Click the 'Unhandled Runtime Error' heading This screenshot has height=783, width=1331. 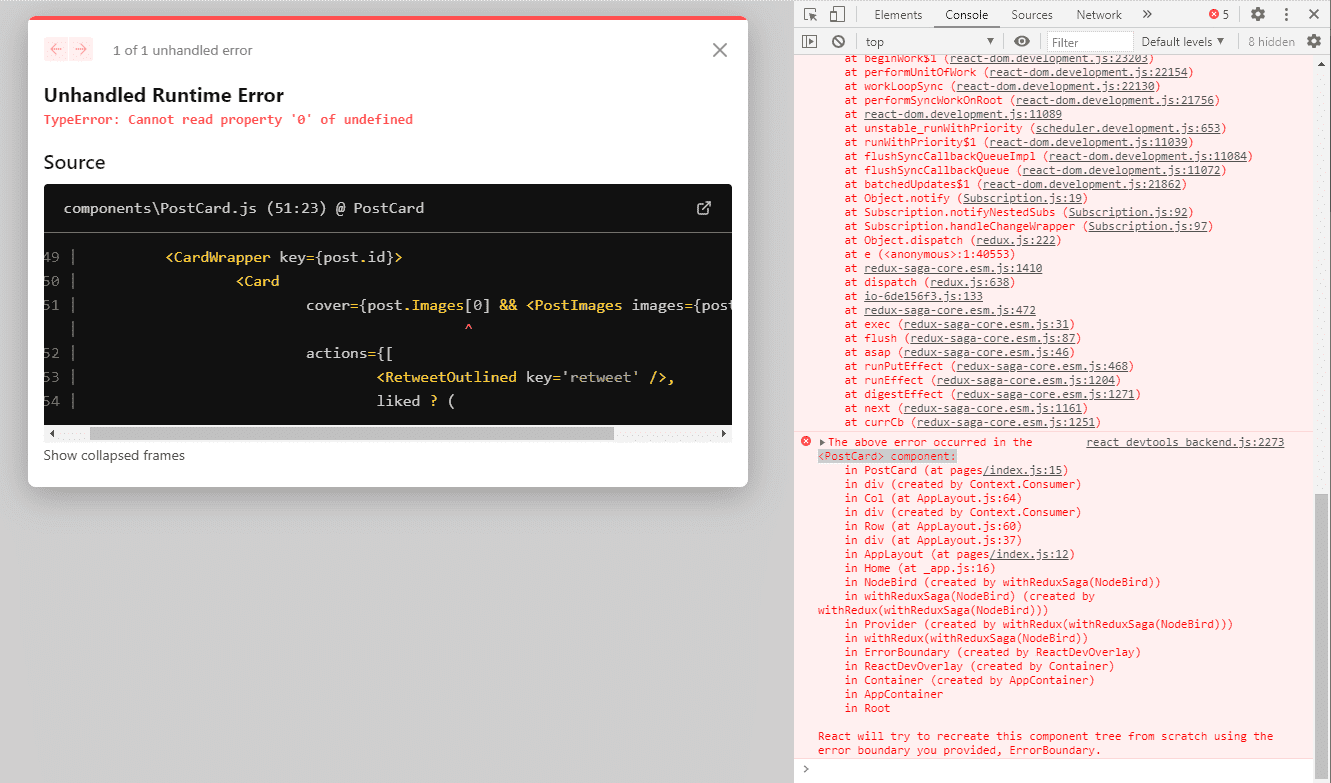(x=164, y=96)
